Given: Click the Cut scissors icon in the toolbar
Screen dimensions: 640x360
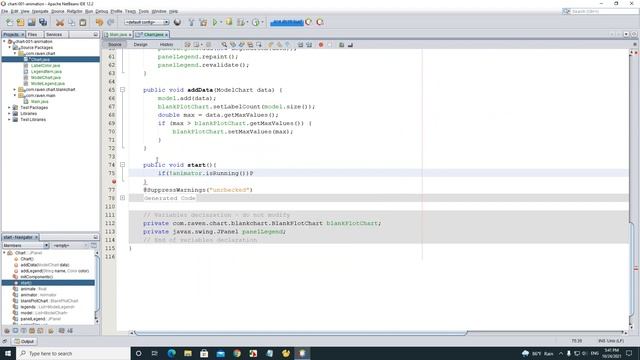Looking at the screenshot, I should [60, 22].
